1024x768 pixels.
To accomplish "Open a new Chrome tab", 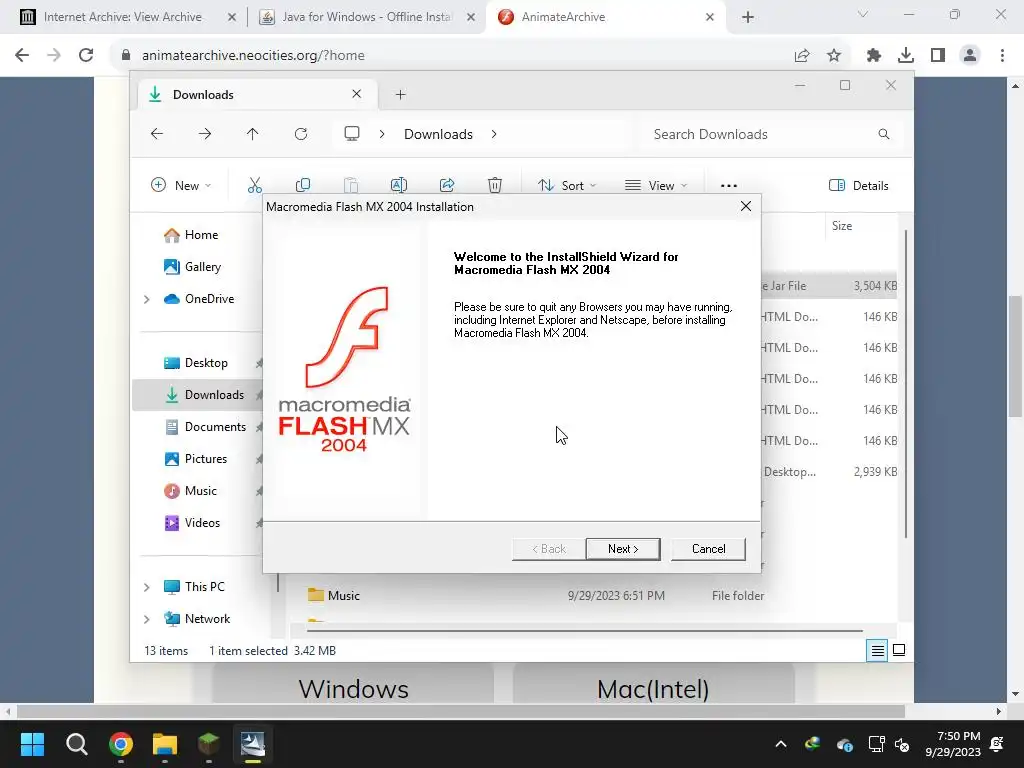I will coord(748,17).
